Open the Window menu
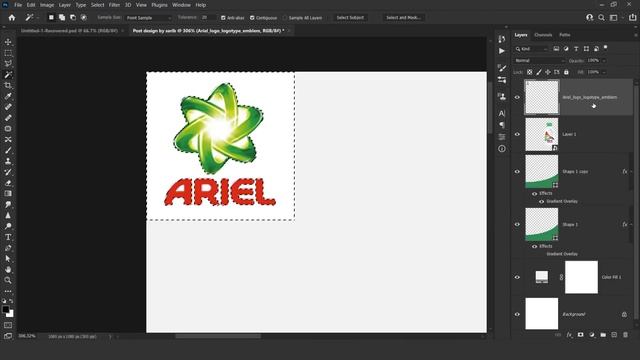 pos(181,5)
